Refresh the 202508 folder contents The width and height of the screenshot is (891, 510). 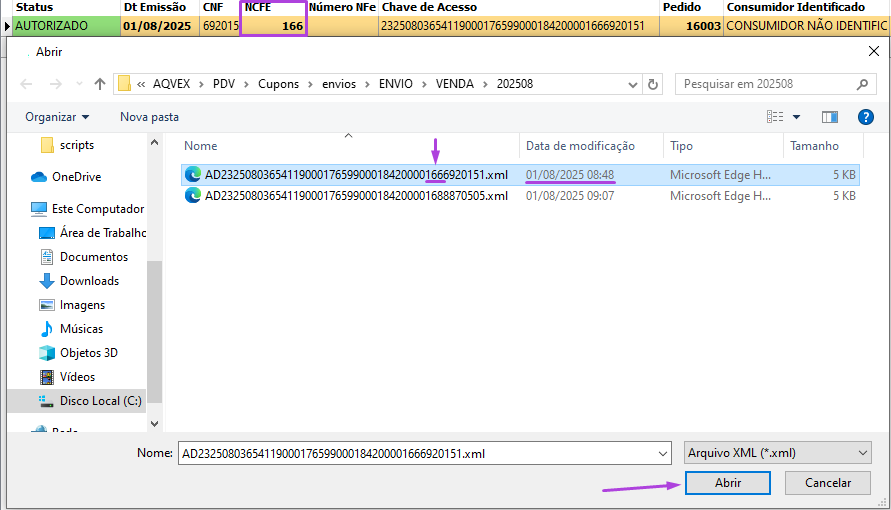click(652, 84)
